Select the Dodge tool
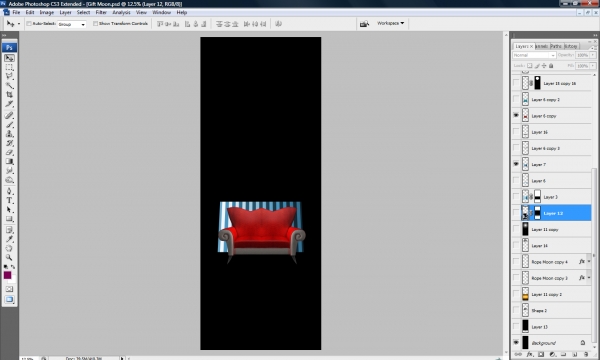This screenshot has width=600, height=360. coord(10,180)
